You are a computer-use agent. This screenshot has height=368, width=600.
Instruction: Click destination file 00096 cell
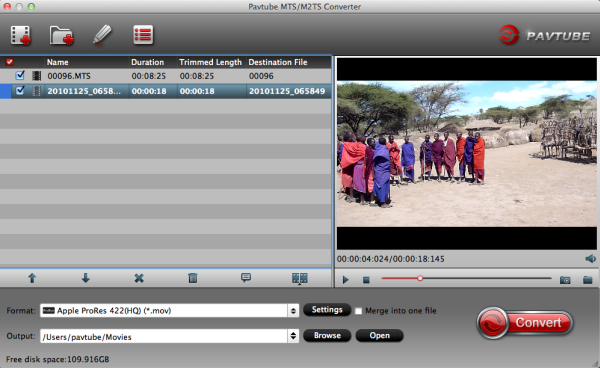261,76
